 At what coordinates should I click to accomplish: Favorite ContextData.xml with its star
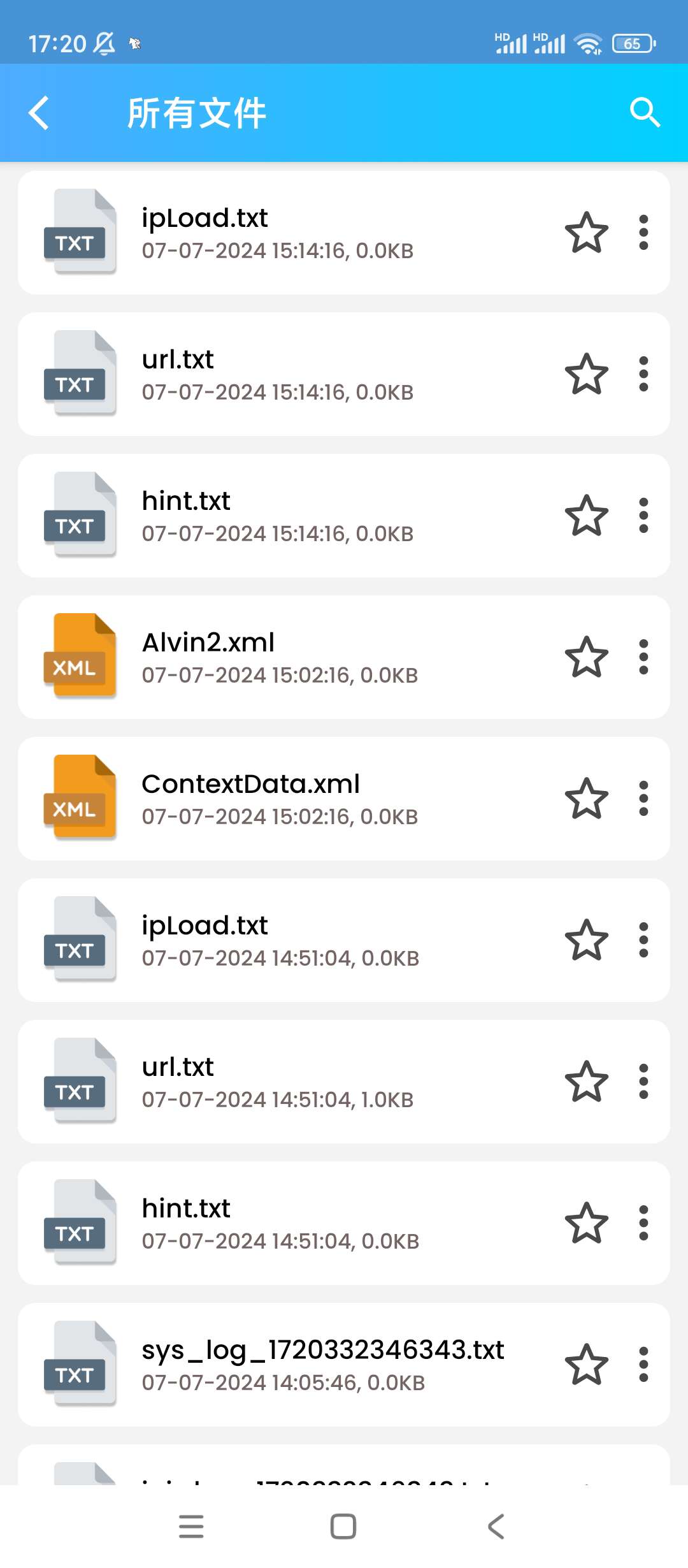[586, 799]
